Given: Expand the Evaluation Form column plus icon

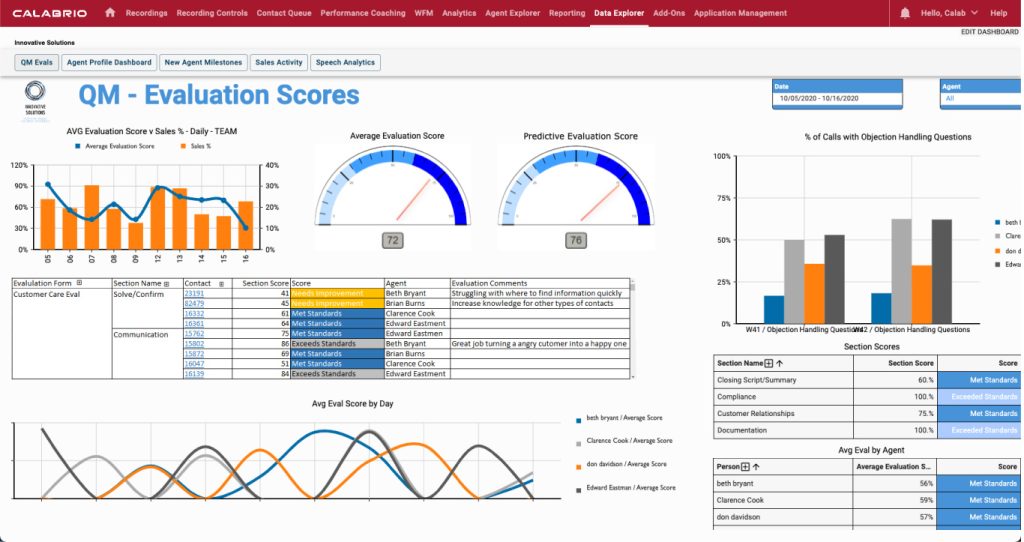Looking at the screenshot, I should pos(79,283).
